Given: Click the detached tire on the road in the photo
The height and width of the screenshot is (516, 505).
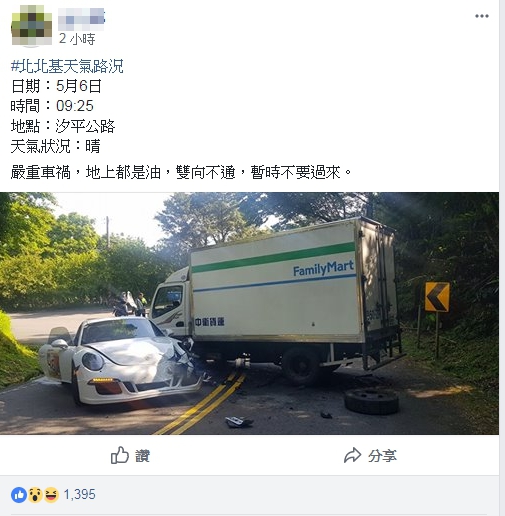Looking at the screenshot, I should coord(371,401).
